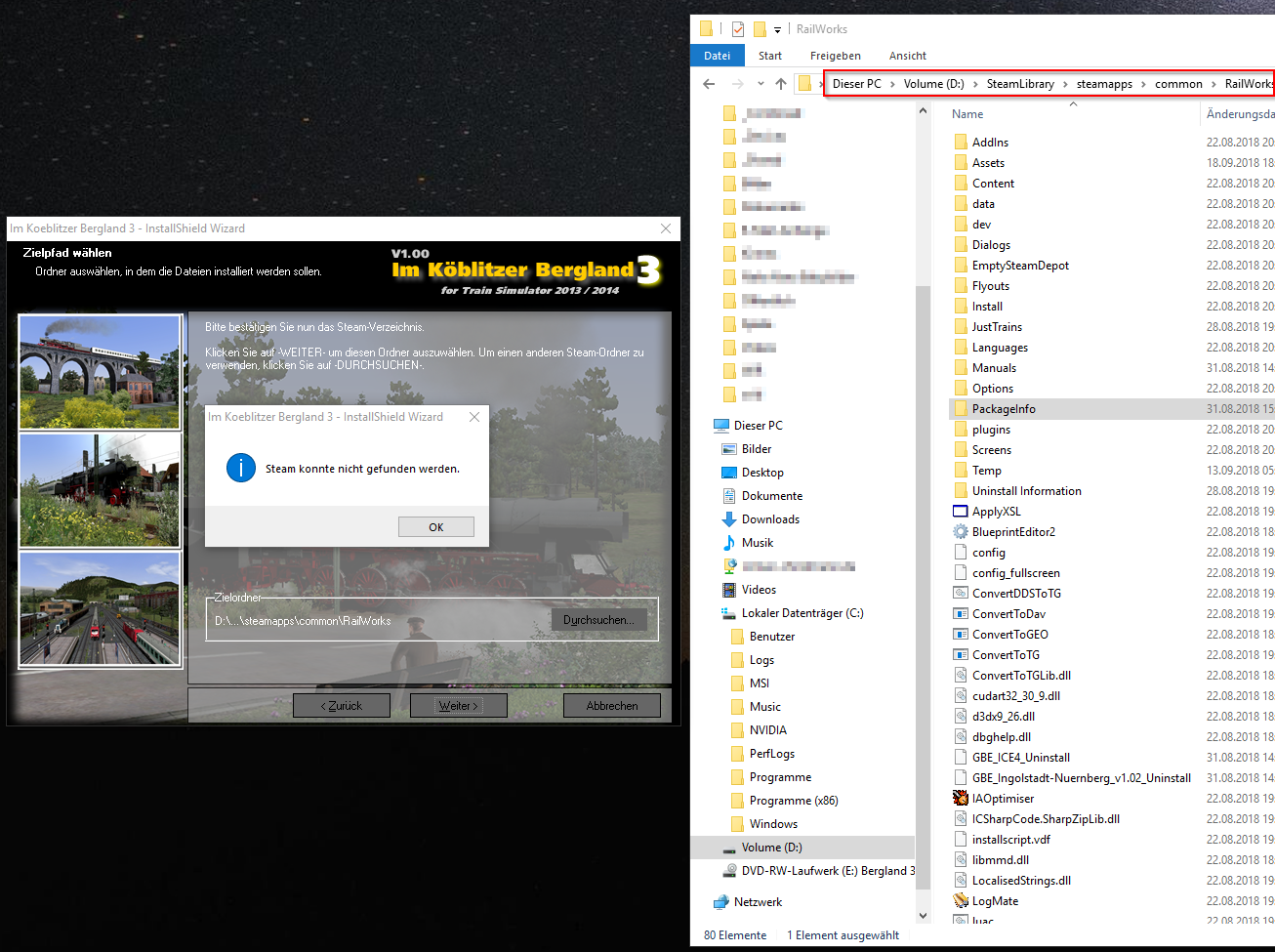Click the Musik note icon in navigation pane
This screenshot has height=952, width=1275.
[729, 543]
